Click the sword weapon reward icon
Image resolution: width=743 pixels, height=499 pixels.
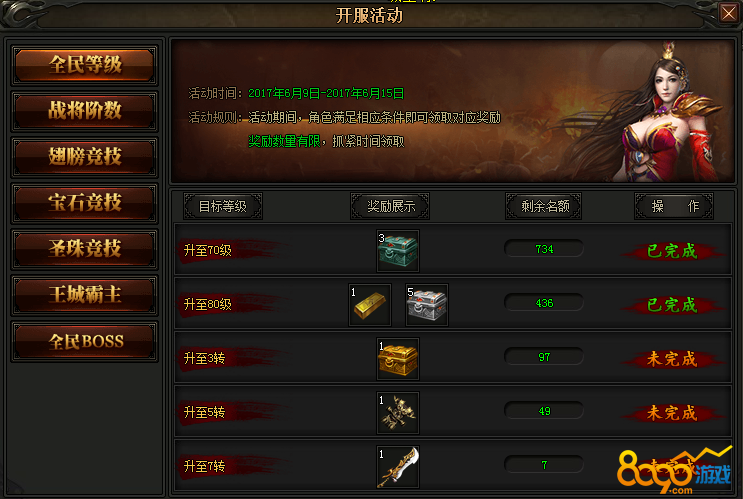coord(398,467)
